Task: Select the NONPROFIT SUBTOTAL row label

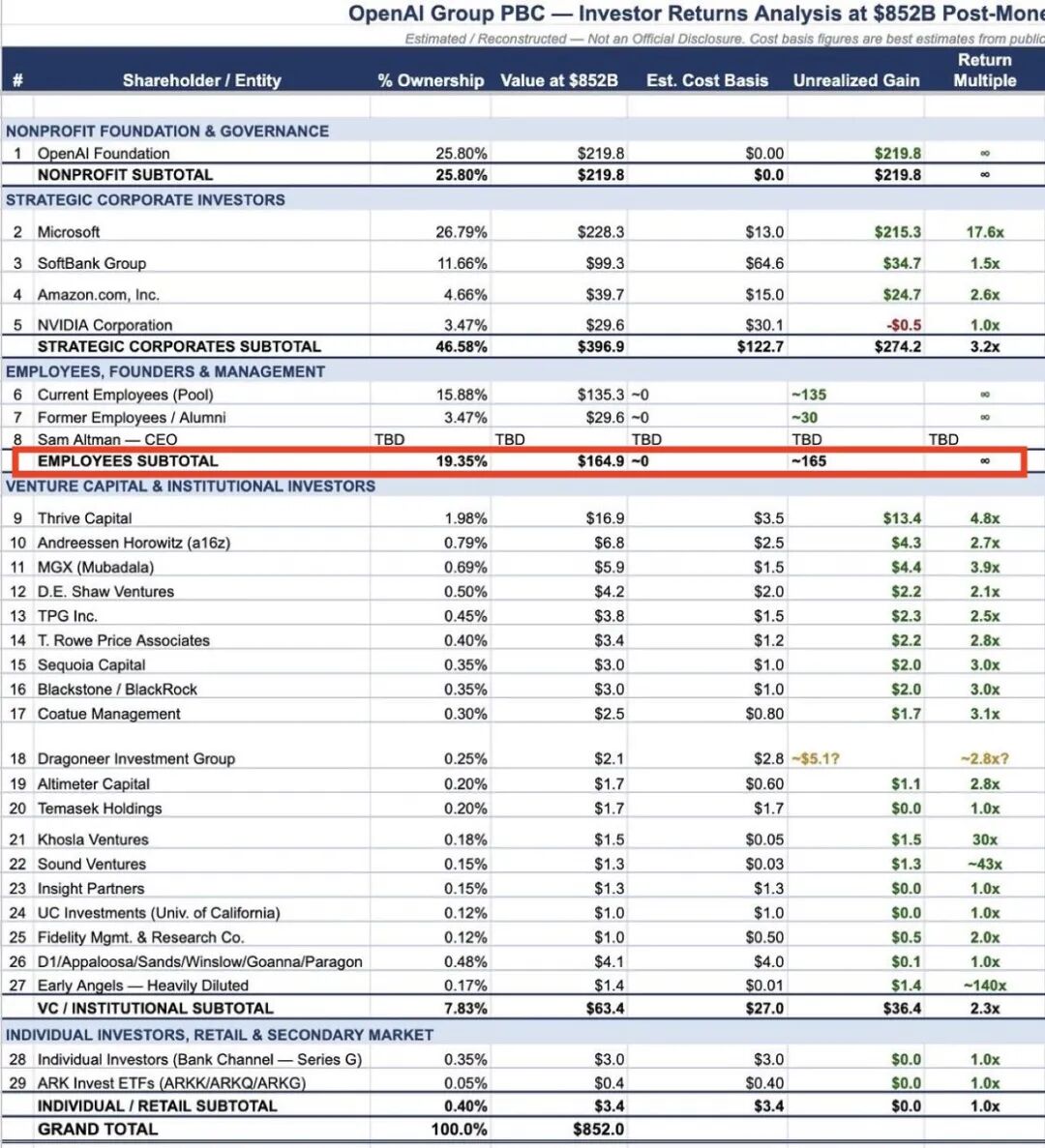Action: point(125,175)
